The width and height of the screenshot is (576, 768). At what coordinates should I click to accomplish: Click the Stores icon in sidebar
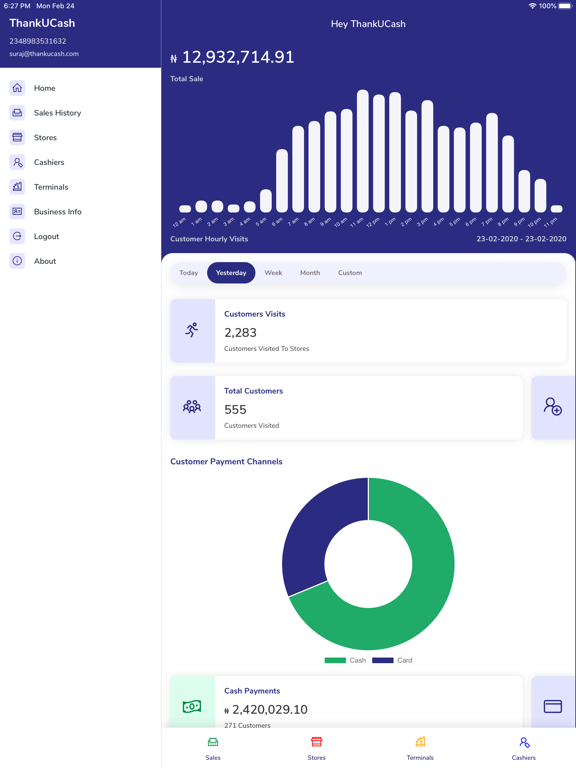[17, 137]
